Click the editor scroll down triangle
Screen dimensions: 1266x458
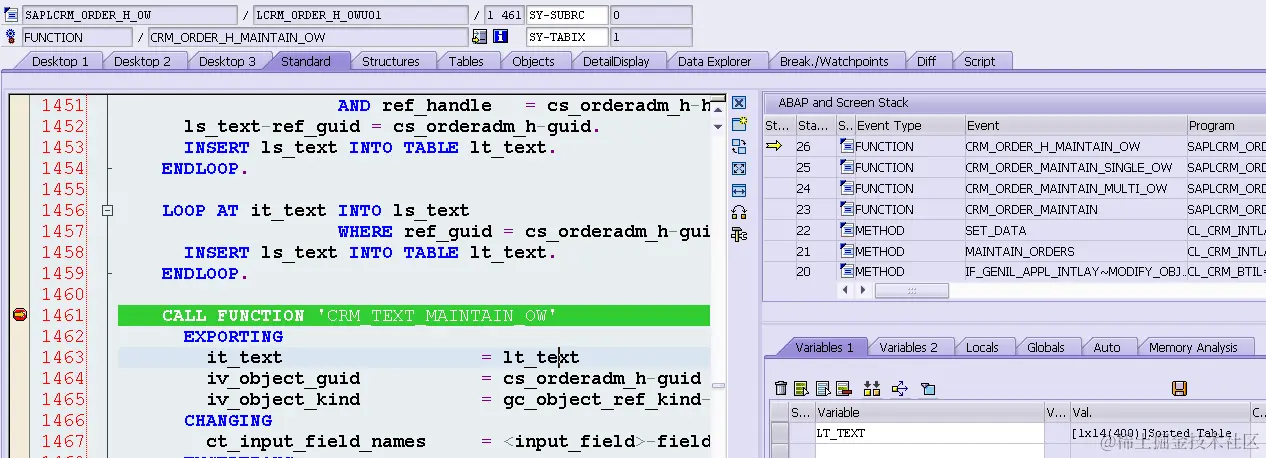click(717, 127)
